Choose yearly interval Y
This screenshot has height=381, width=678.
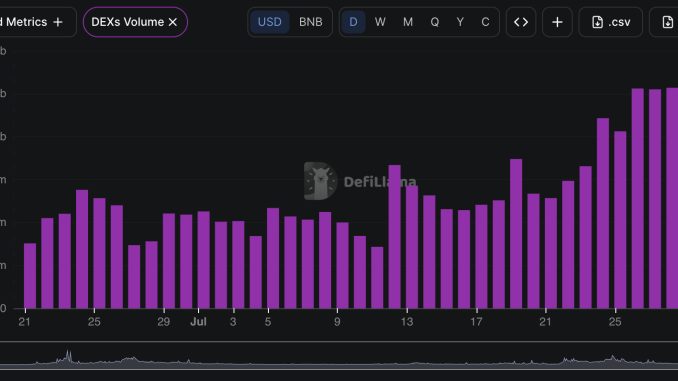(x=460, y=22)
